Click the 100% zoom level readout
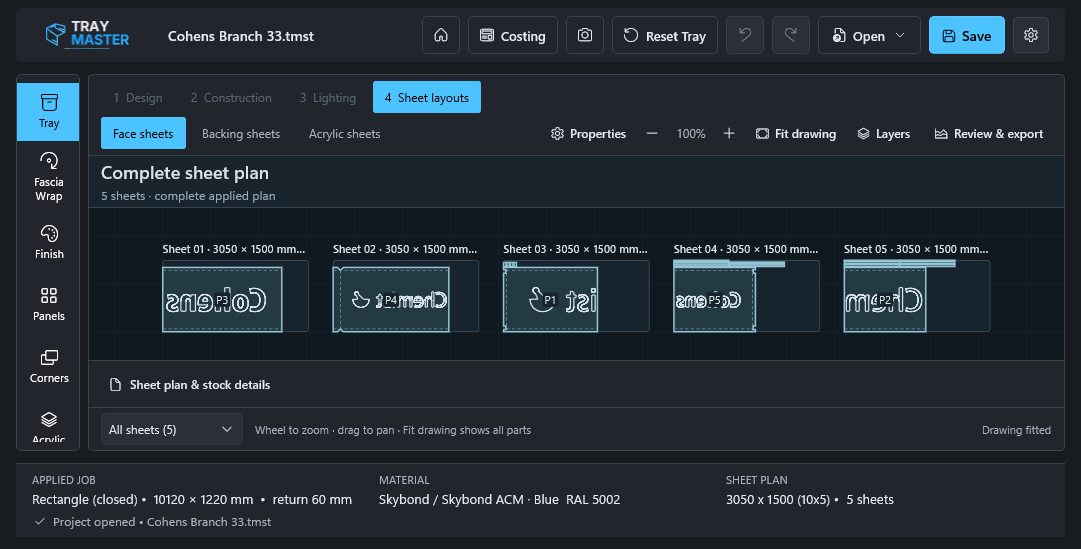The image size is (1081, 549). pos(690,133)
